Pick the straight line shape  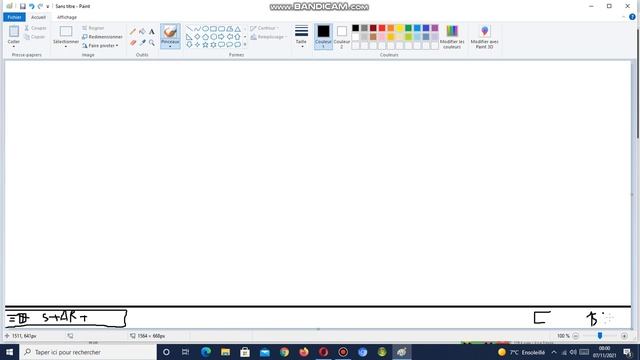(189, 29)
